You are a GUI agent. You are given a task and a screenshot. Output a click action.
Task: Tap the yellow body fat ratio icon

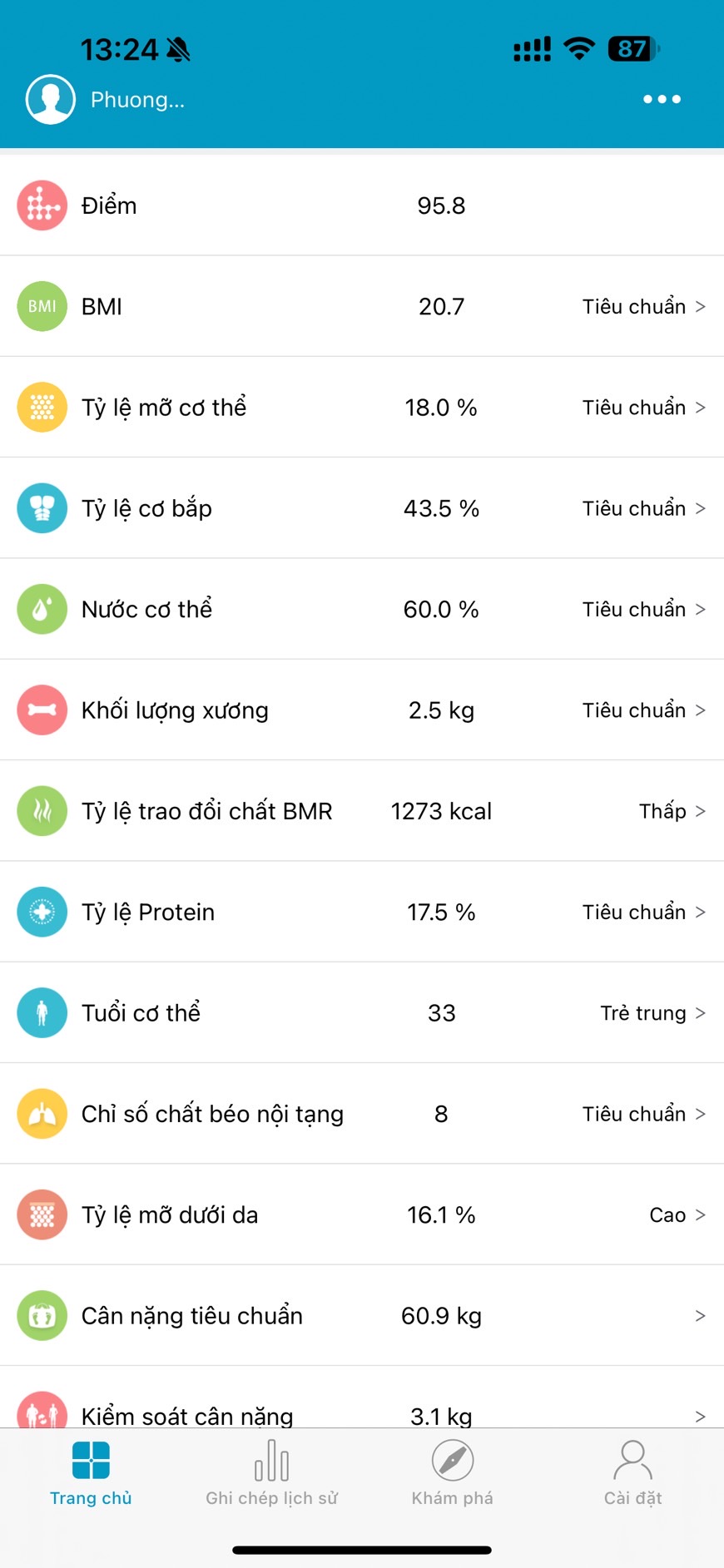[42, 408]
